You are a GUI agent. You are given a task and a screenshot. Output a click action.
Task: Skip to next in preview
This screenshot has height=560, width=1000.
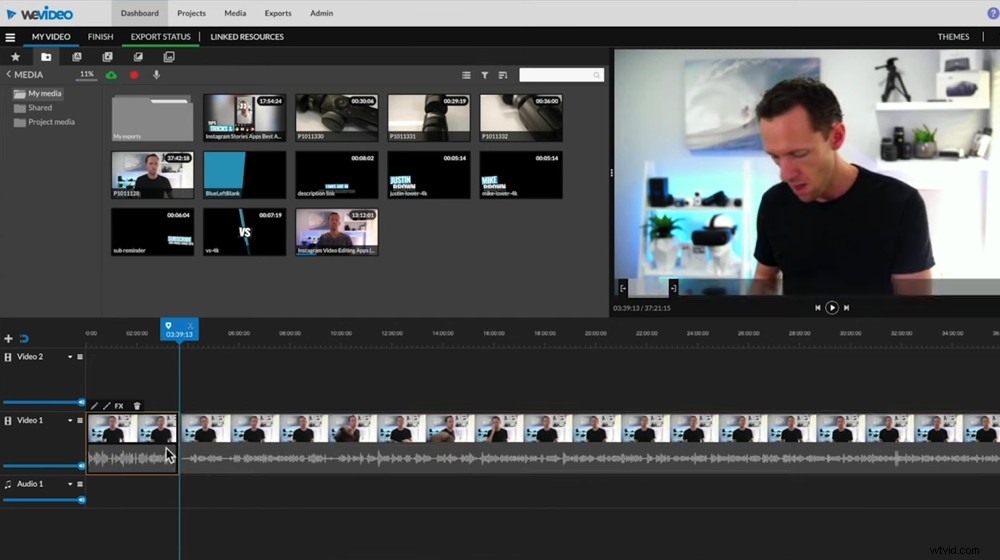(x=846, y=307)
